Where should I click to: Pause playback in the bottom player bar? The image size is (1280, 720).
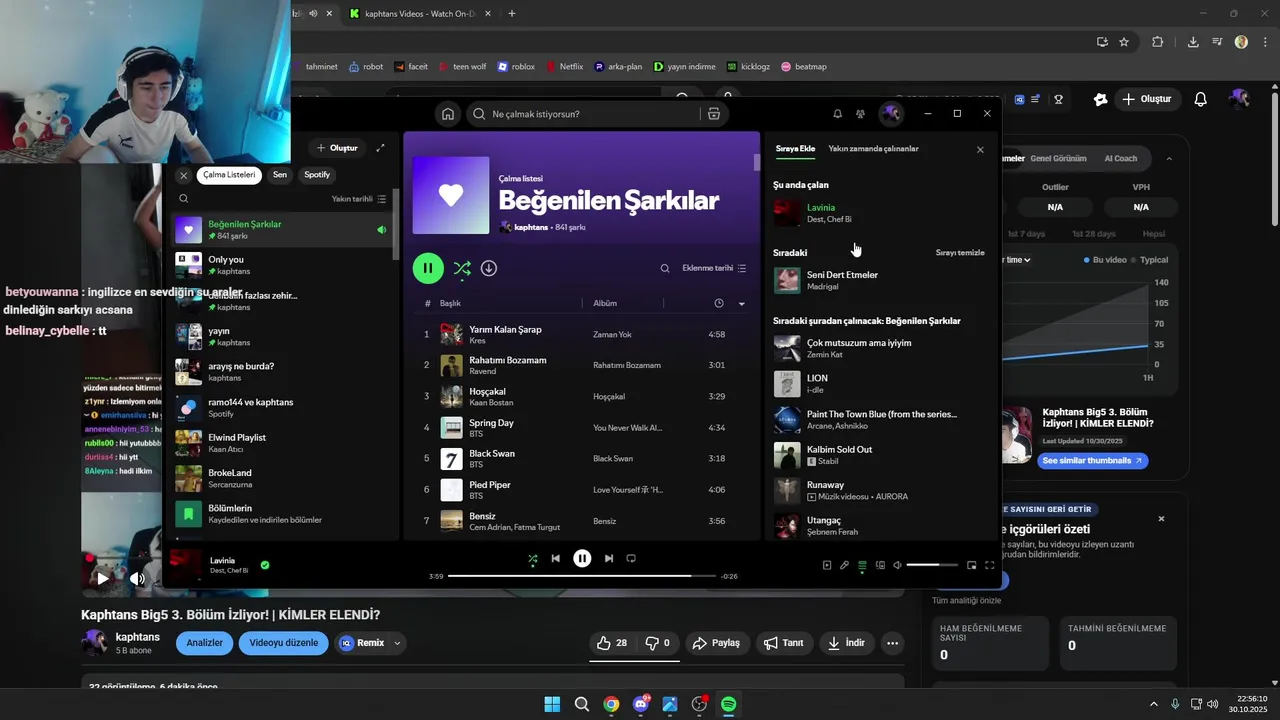pyautogui.click(x=582, y=559)
